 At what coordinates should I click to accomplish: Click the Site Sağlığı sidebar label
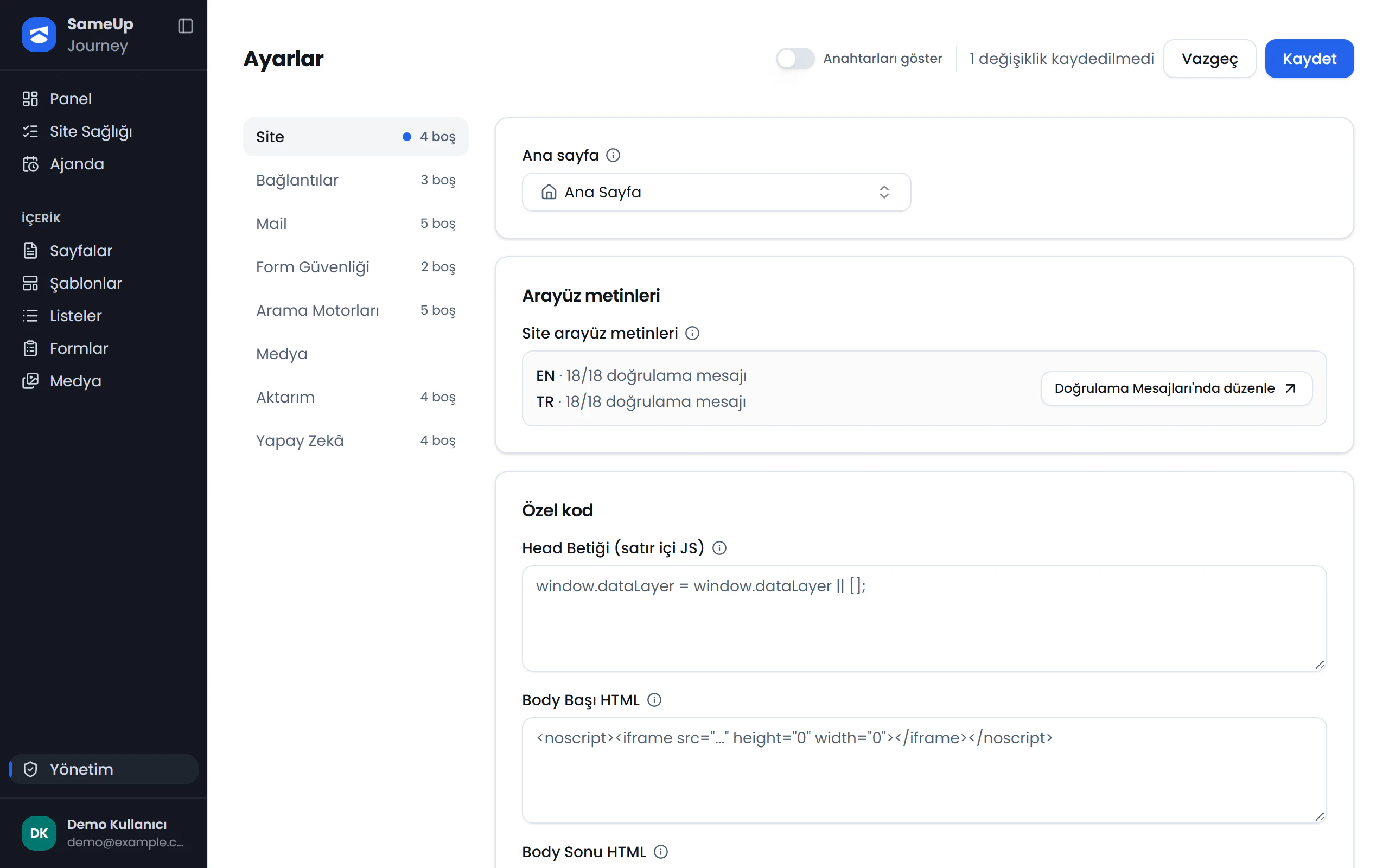tap(91, 132)
